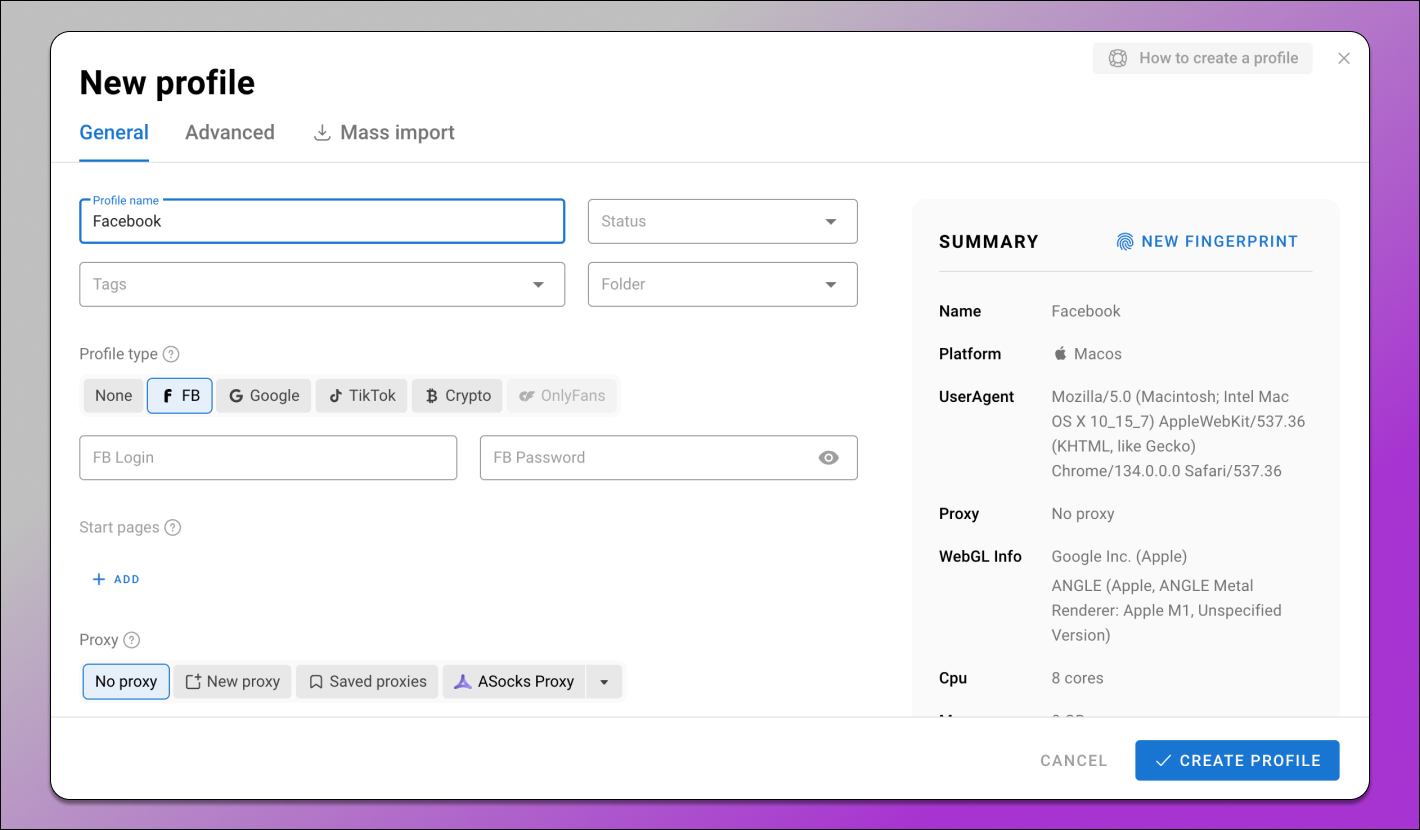Show help for Start pages
The image size is (1420, 830).
173,527
